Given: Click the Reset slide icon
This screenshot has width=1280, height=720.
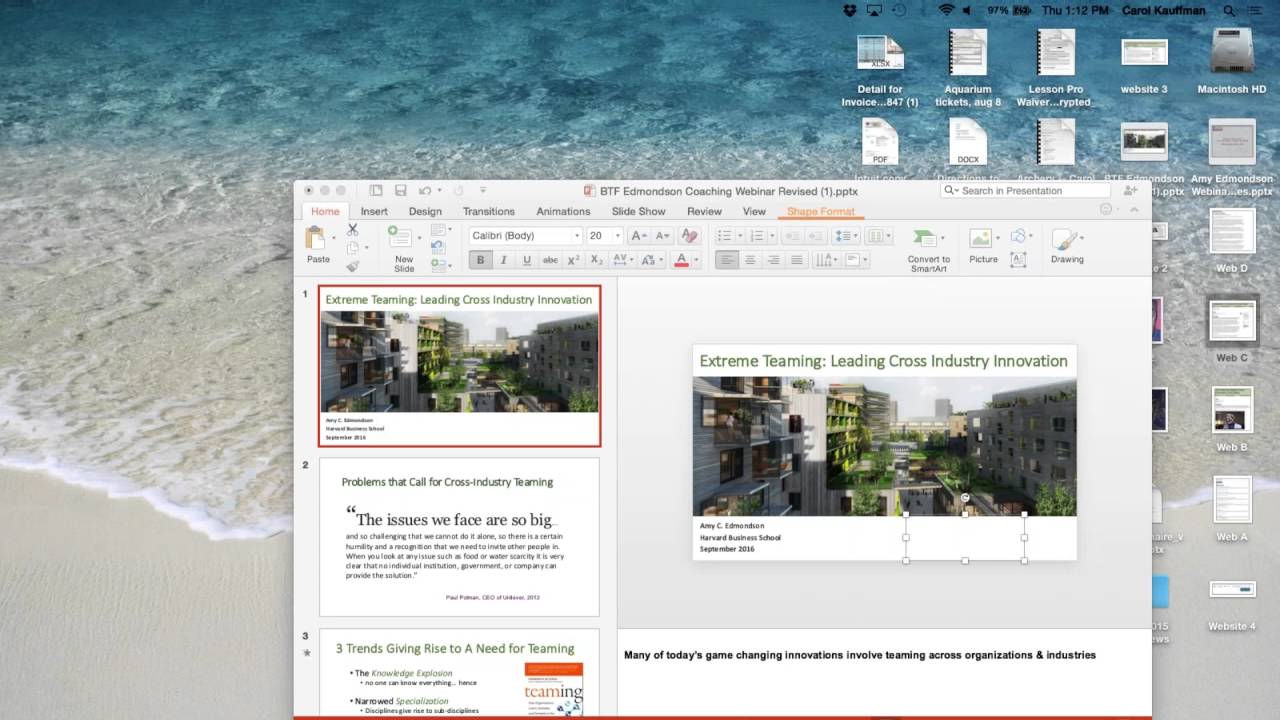Looking at the screenshot, I should point(437,247).
